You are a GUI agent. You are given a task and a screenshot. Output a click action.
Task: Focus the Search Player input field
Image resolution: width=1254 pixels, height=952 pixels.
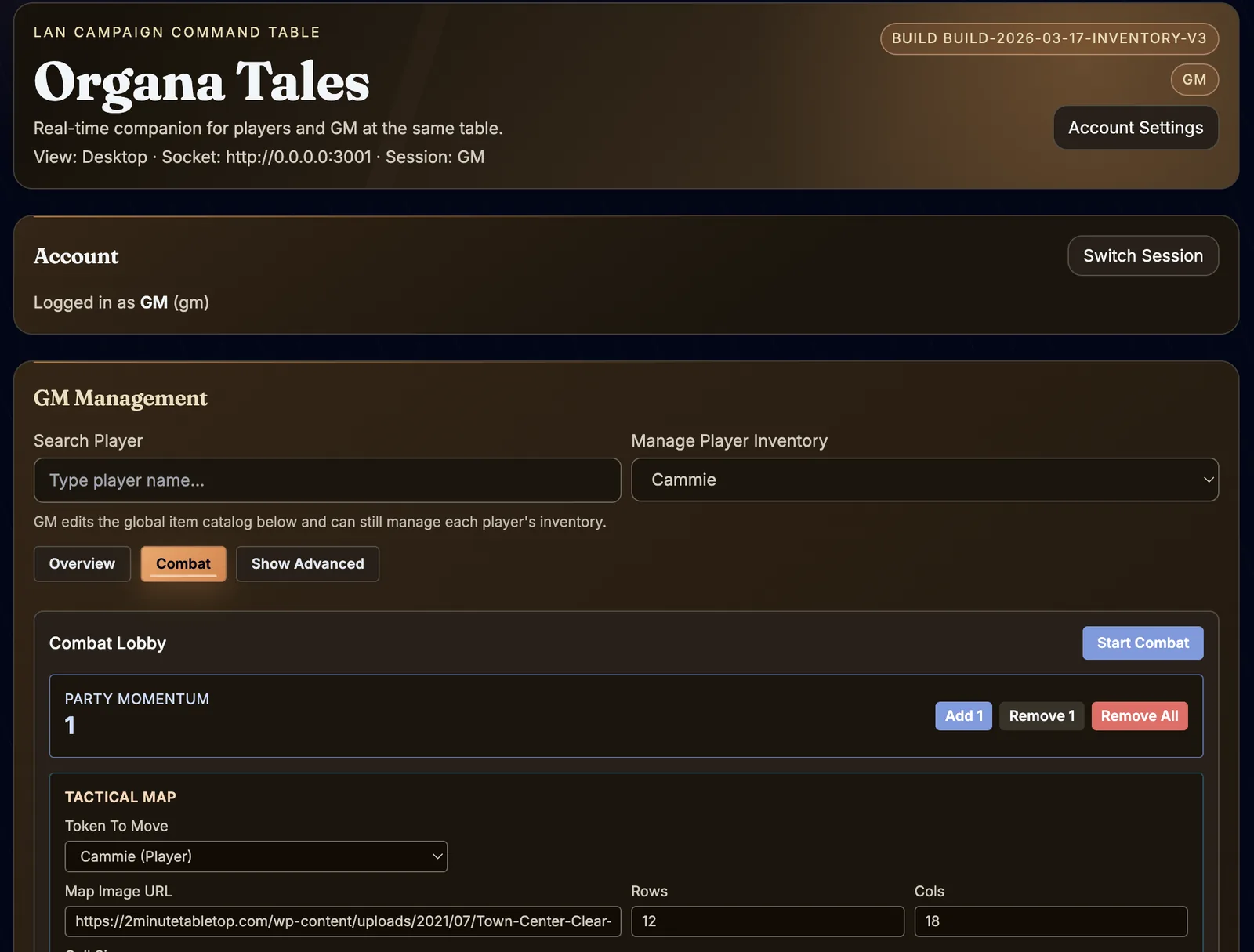click(x=328, y=480)
